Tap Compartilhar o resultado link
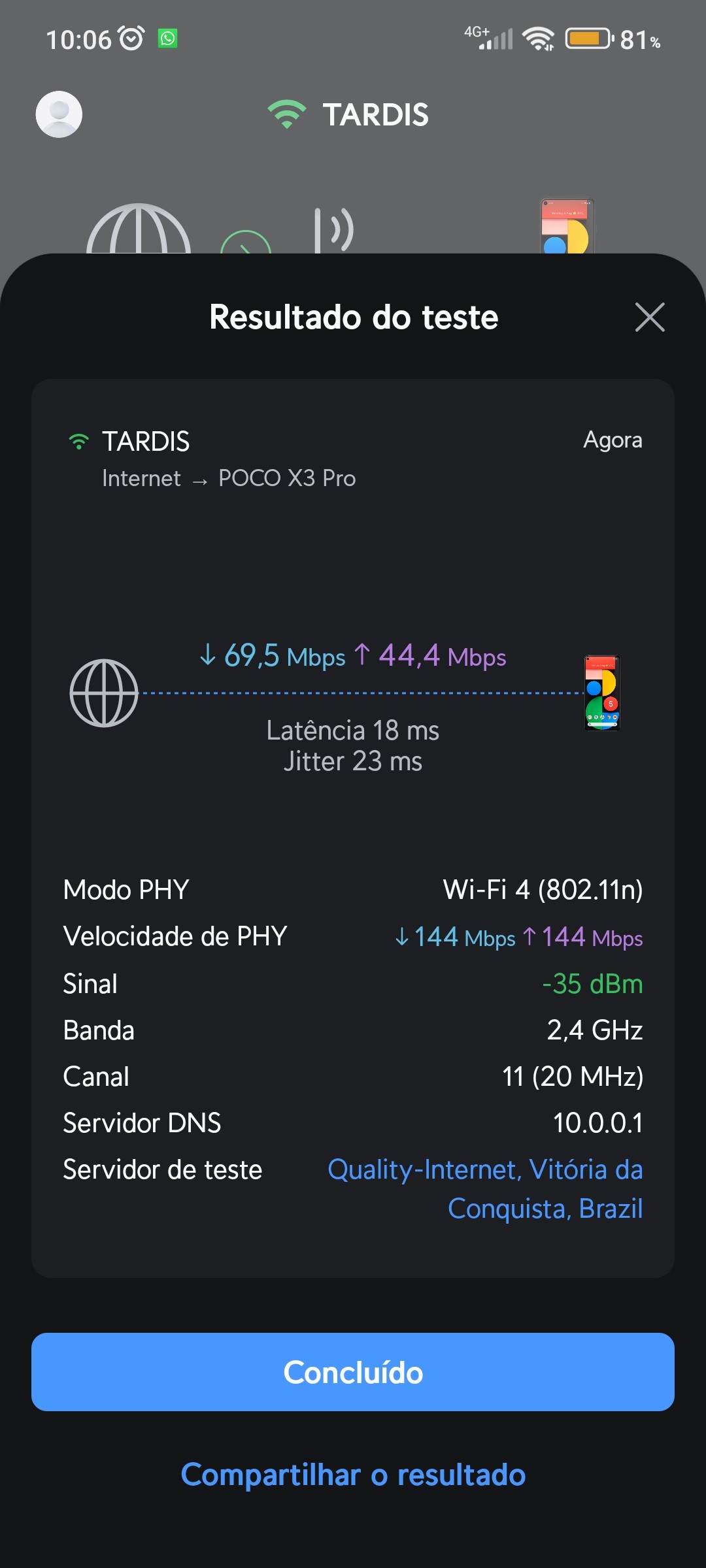 pos(353,1475)
